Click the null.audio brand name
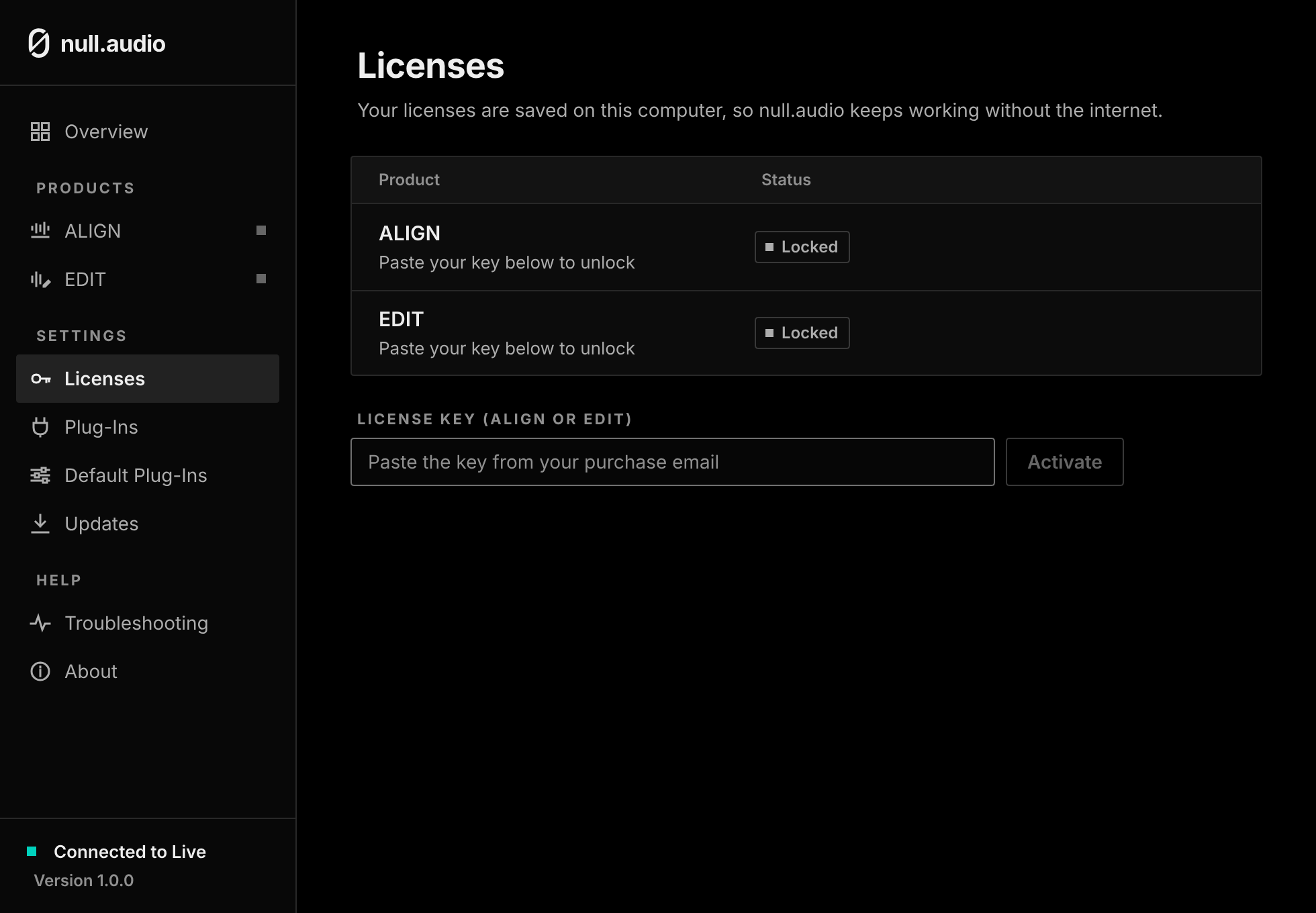The height and width of the screenshot is (913, 1316). click(113, 44)
